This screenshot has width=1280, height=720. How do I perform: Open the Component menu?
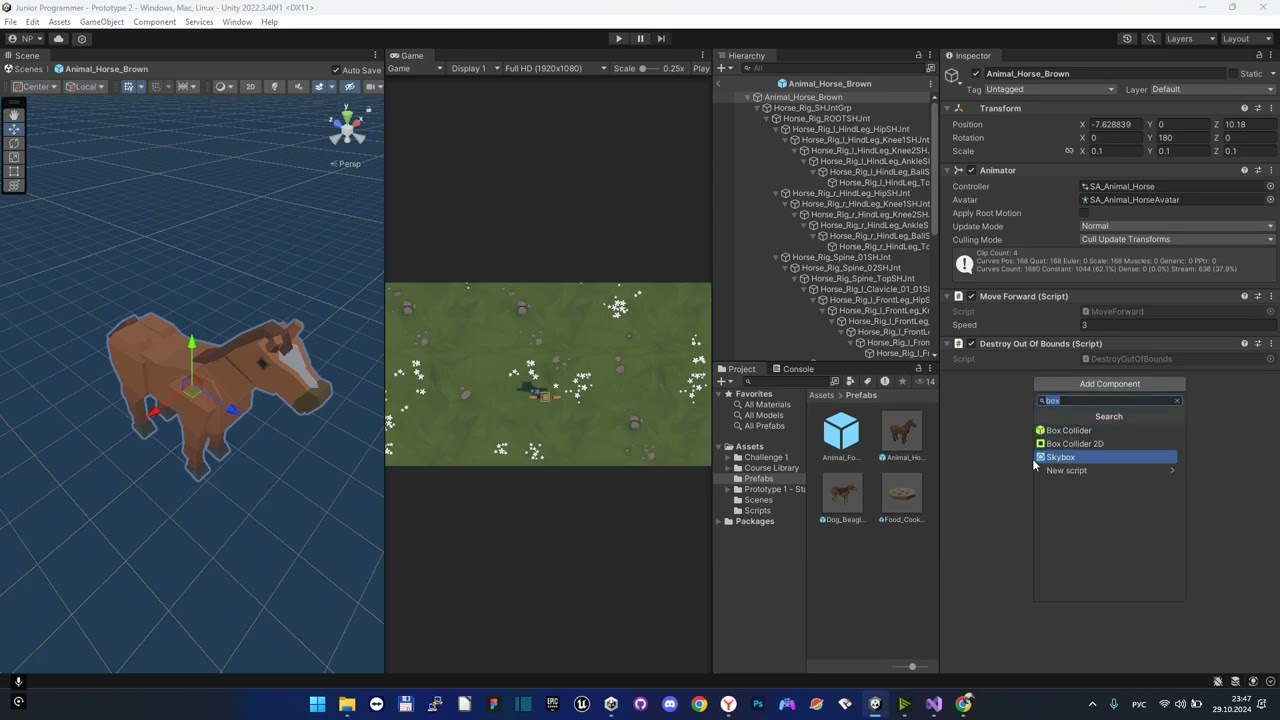[x=154, y=22]
